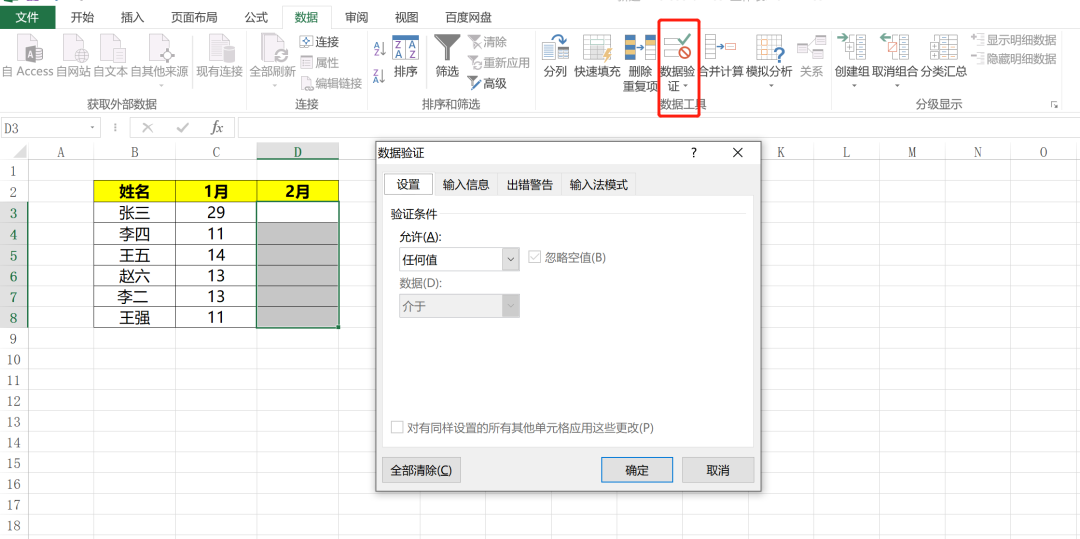Switch to the 百度网盘 ribbon tab

(x=468, y=17)
